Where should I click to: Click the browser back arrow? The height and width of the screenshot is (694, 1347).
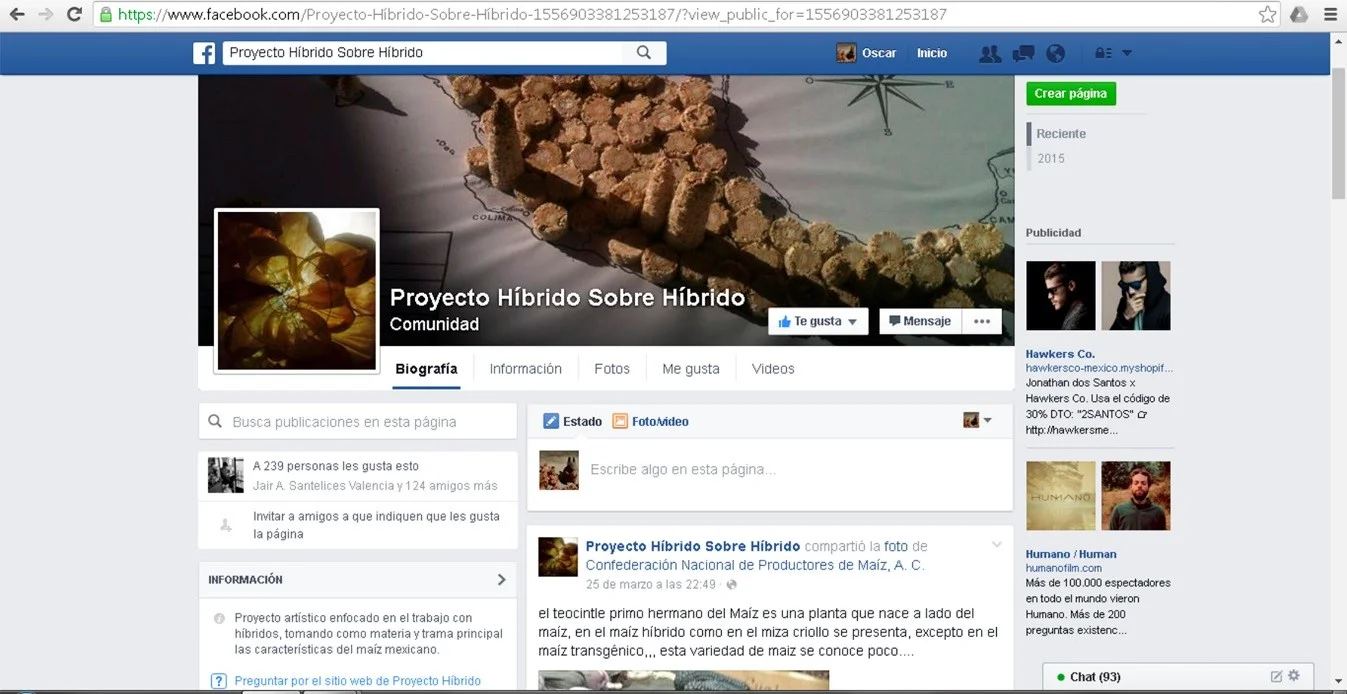point(17,14)
